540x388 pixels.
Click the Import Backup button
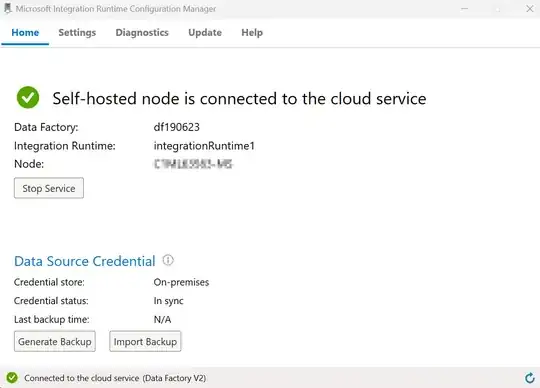(x=145, y=342)
